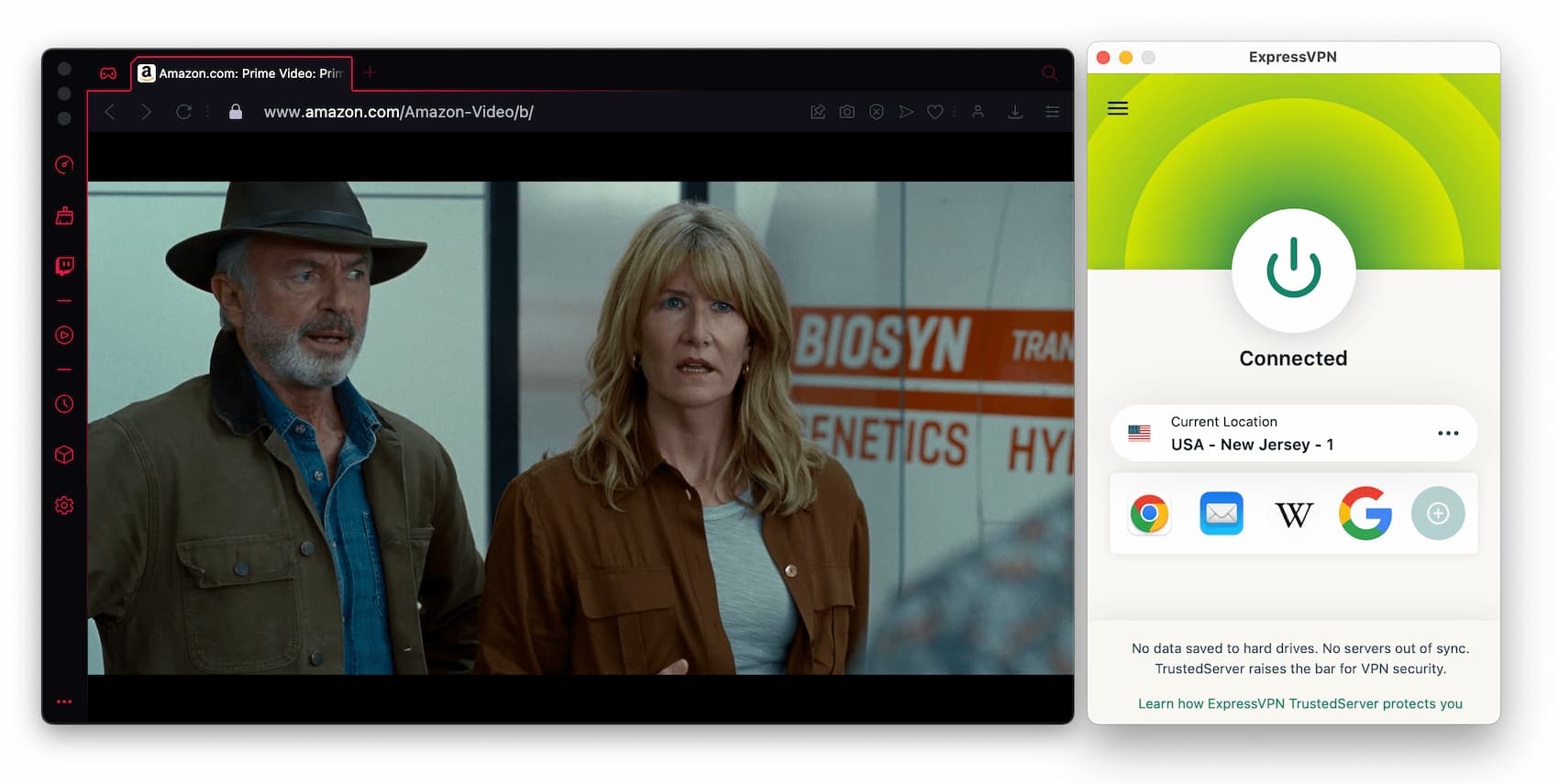Open Easy Setup sliders menu
Screen dimensions: 1559x784
1052,112
